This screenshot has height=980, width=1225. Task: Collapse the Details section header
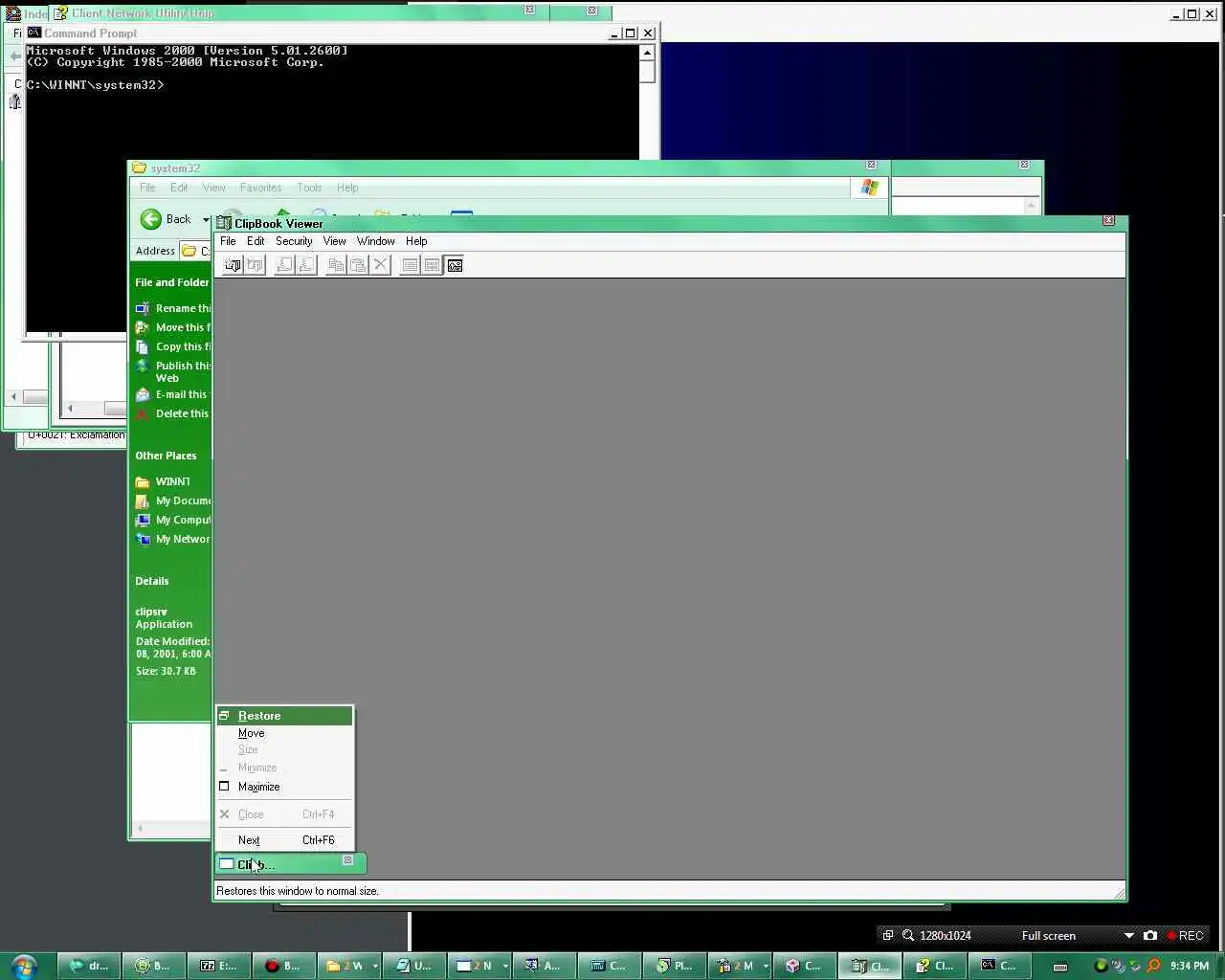(x=152, y=581)
